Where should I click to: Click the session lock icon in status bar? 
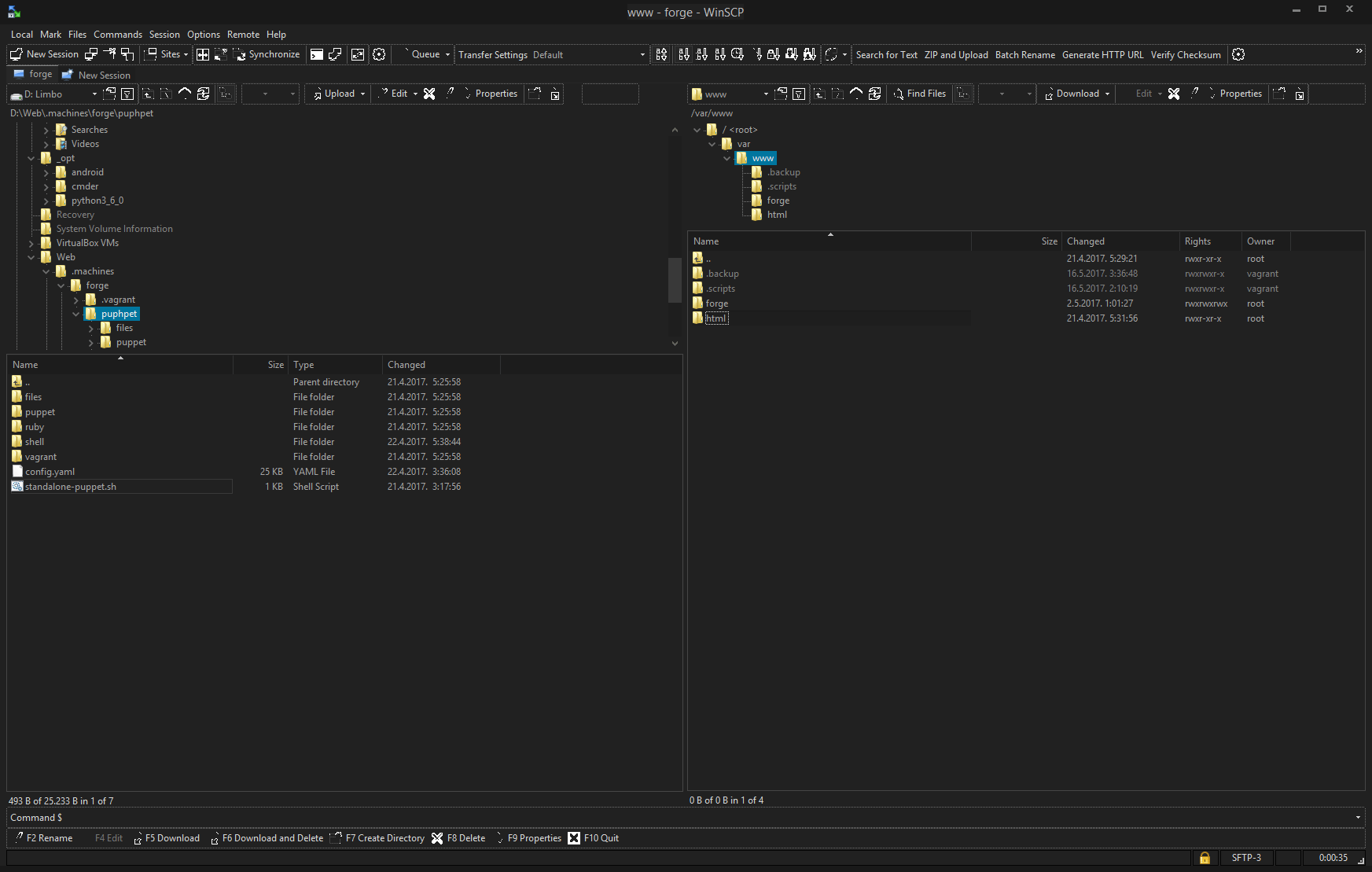coord(1205,858)
